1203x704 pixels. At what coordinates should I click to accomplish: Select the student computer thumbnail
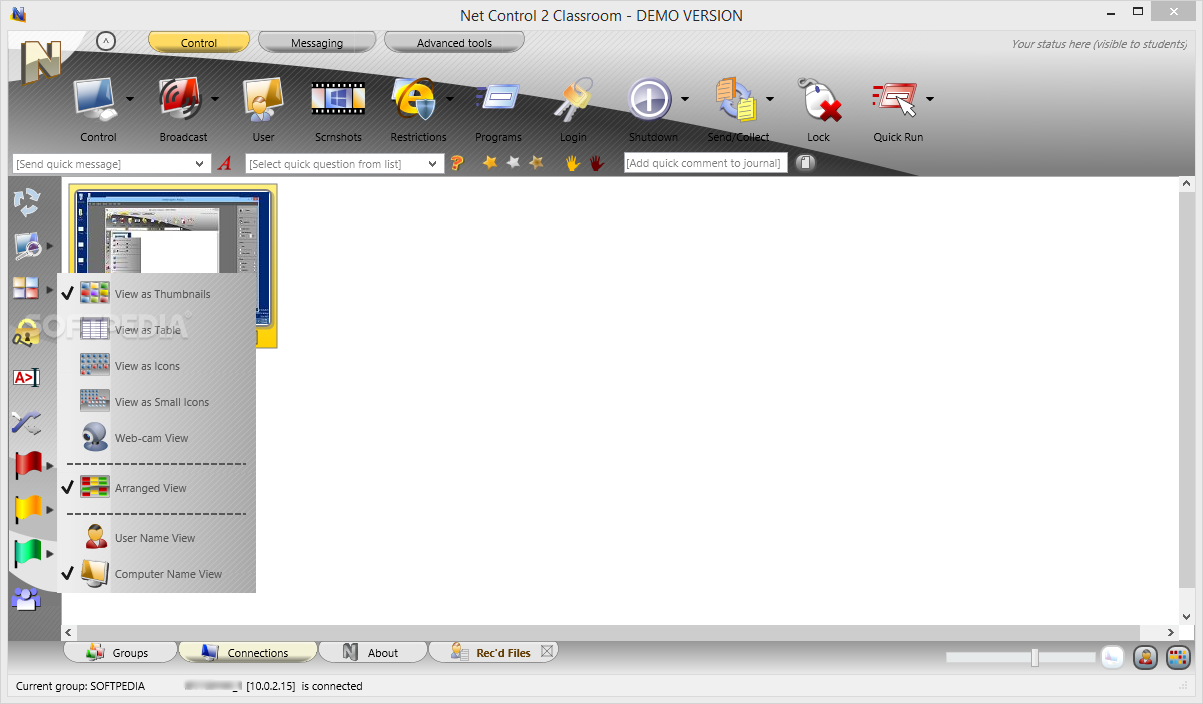click(x=173, y=266)
